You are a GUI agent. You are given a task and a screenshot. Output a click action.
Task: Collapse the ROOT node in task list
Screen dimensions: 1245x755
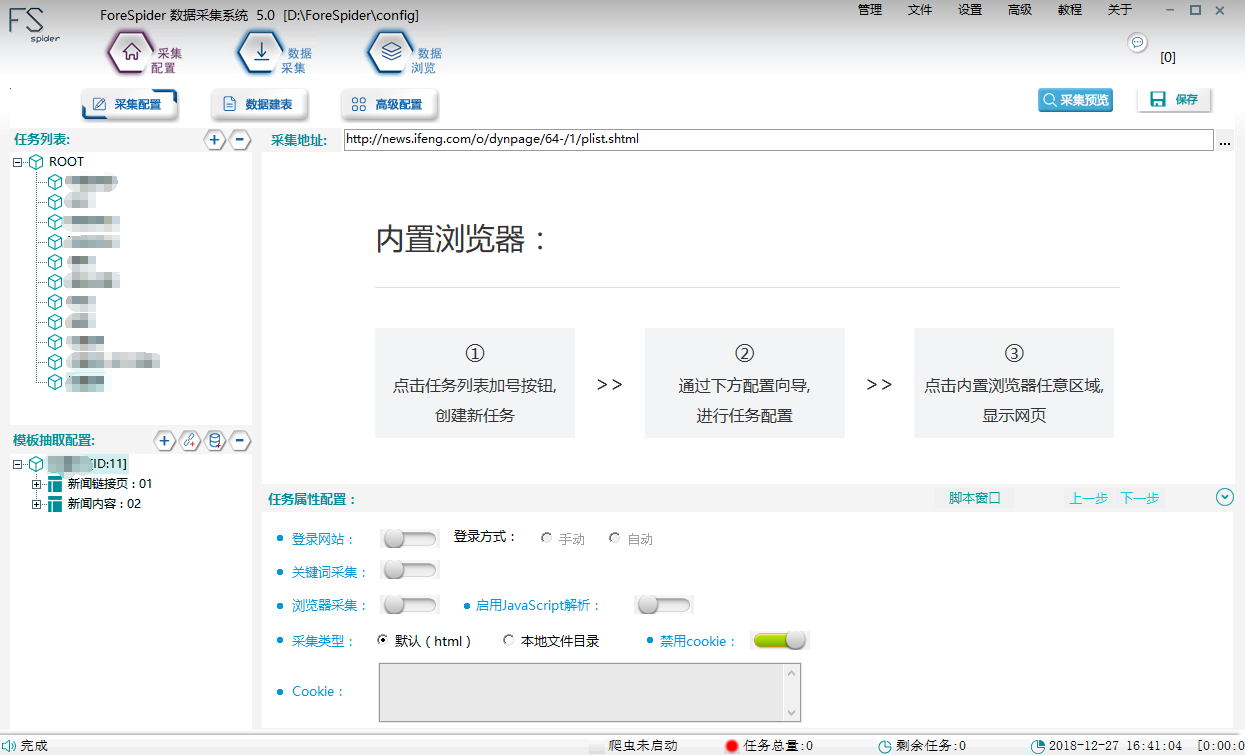18,162
